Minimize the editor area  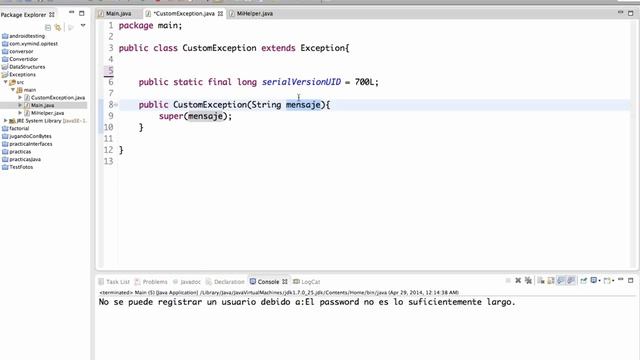point(620,12)
